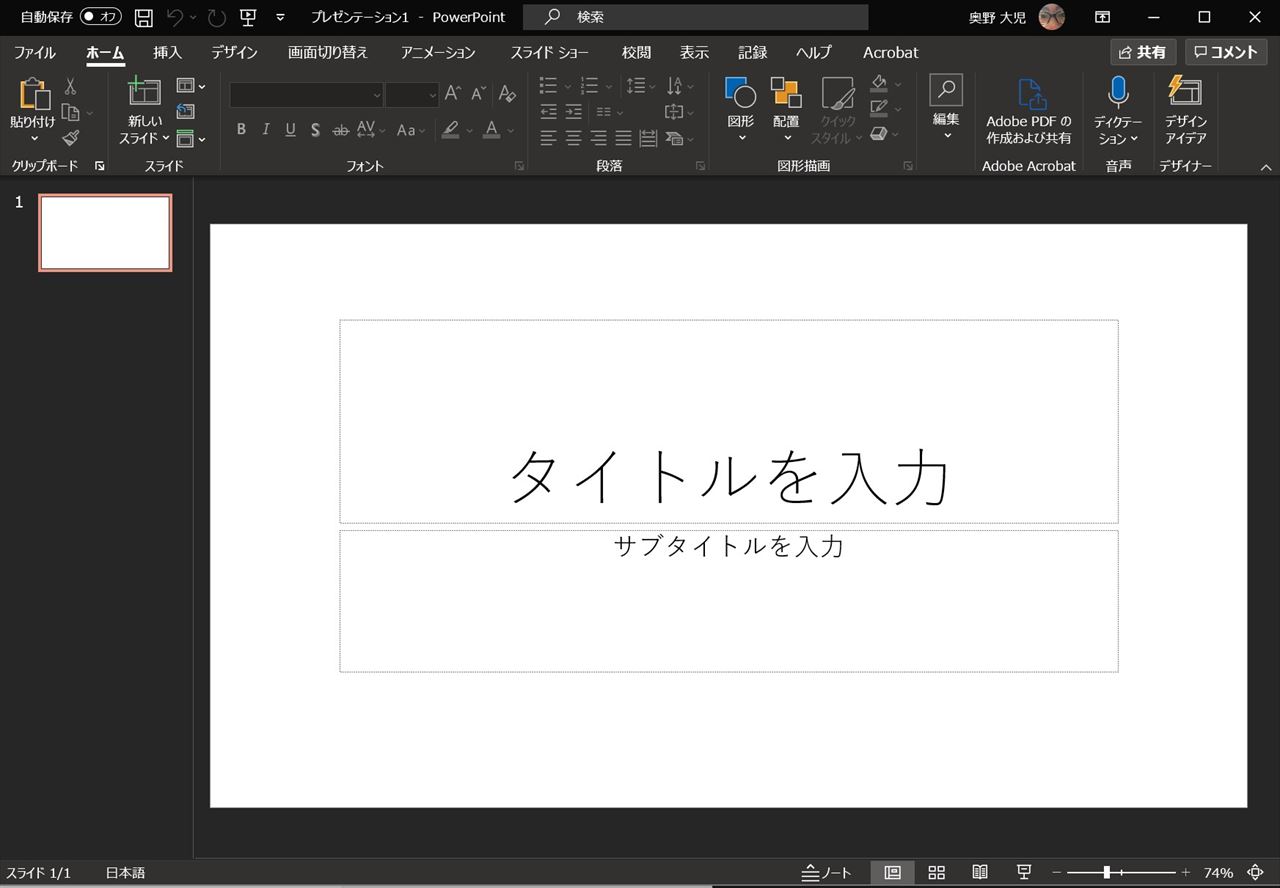Image resolution: width=1280 pixels, height=888 pixels.
Task: Open Line Spacing dropdown
Action: tap(640, 86)
